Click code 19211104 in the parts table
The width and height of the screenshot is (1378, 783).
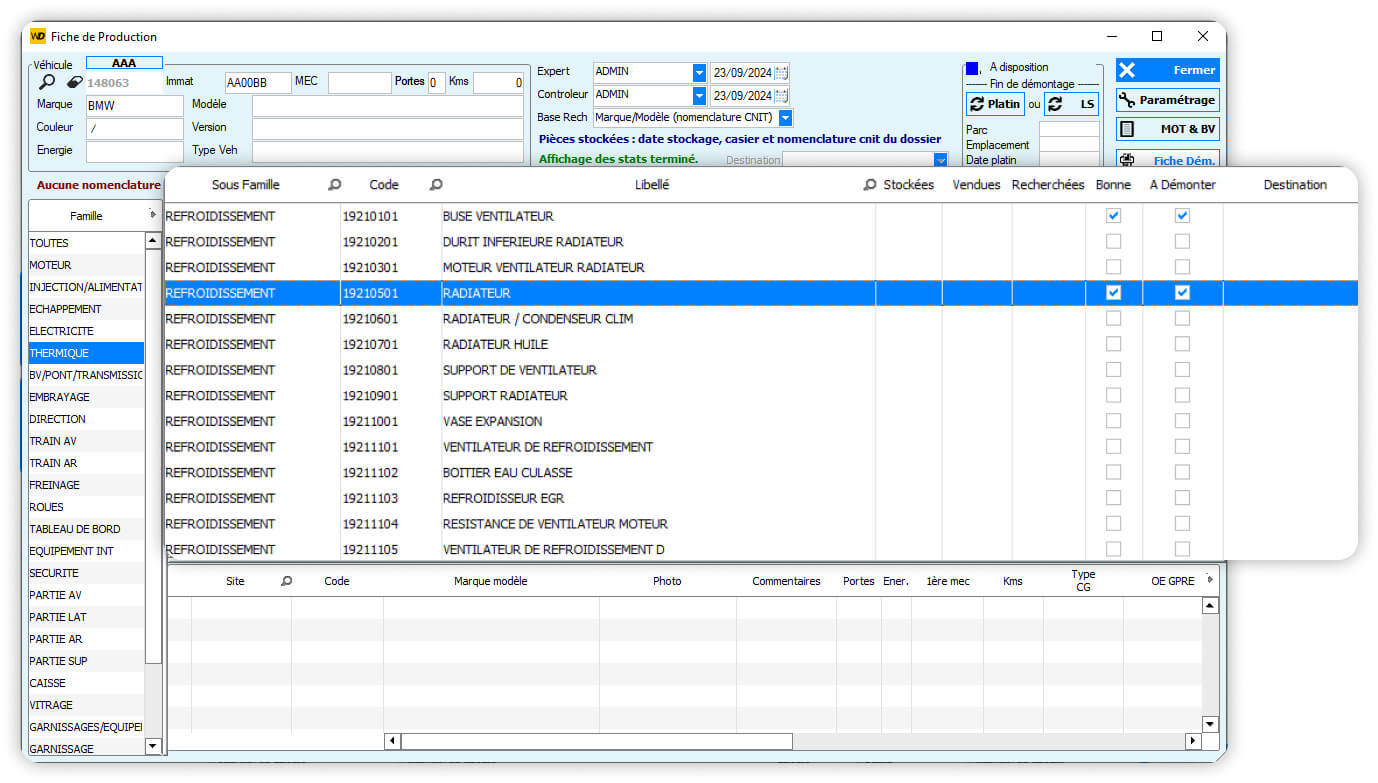pos(370,524)
